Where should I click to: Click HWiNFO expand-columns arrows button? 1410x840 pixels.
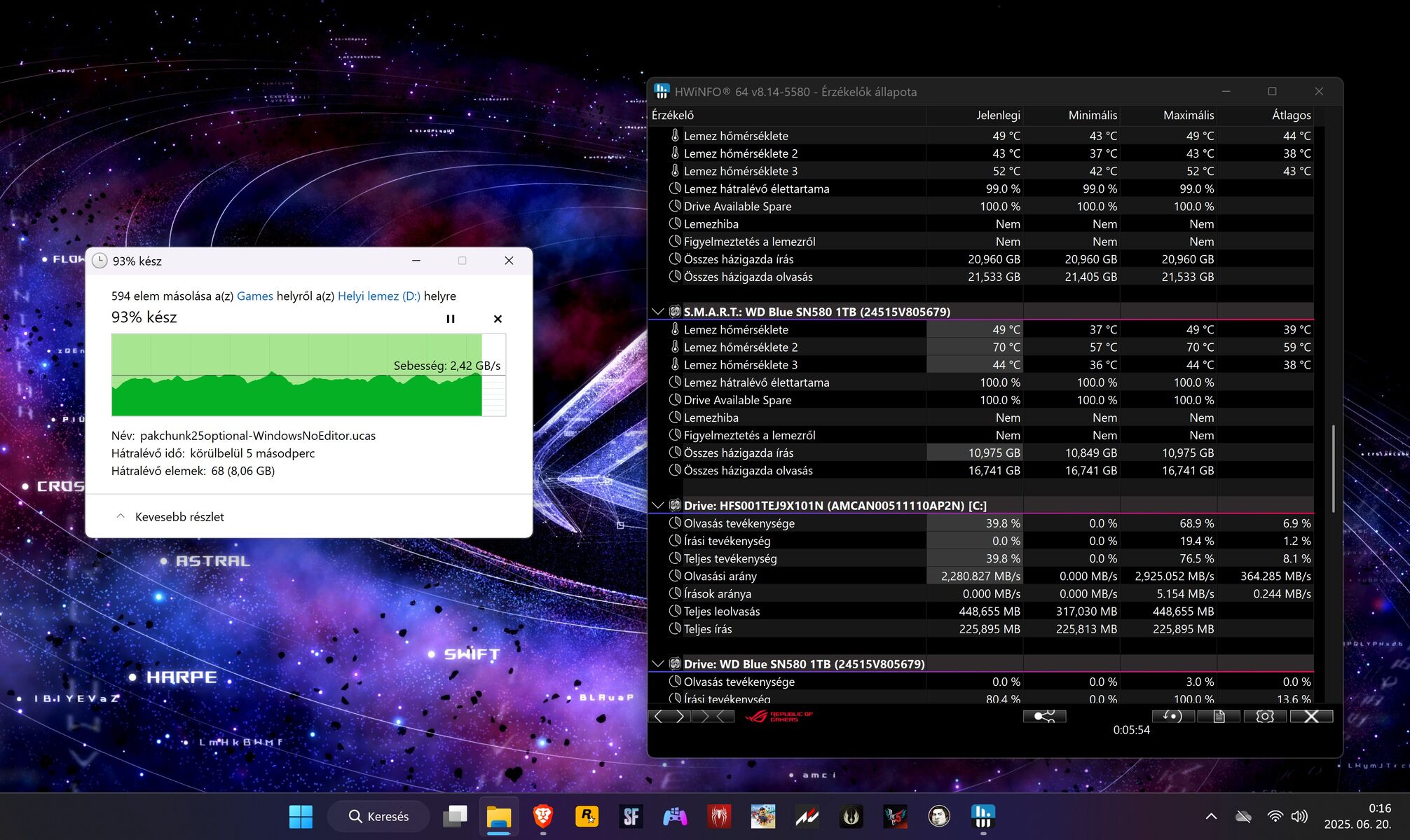[669, 716]
